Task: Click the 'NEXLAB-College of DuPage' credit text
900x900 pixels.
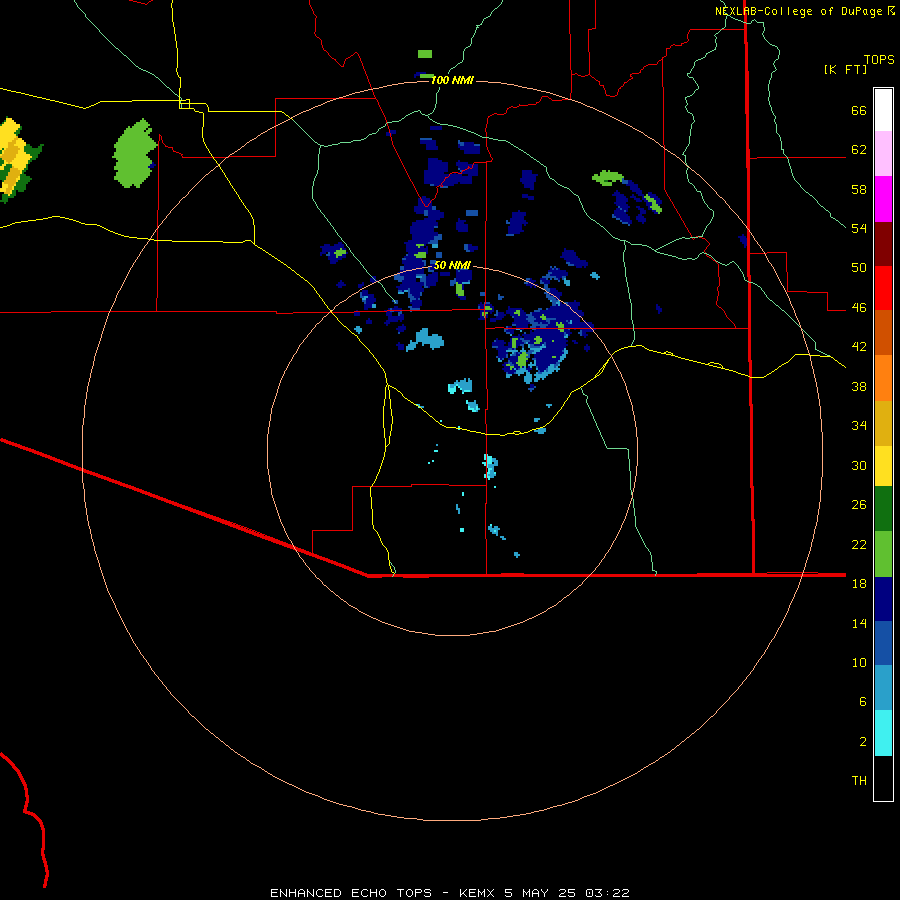Action: 799,11
